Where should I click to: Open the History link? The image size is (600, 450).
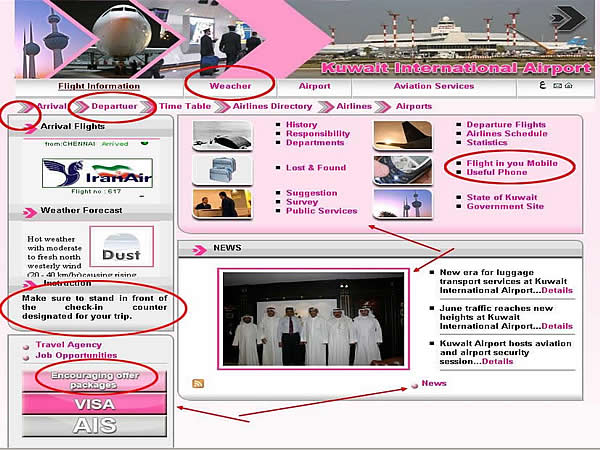(x=302, y=125)
